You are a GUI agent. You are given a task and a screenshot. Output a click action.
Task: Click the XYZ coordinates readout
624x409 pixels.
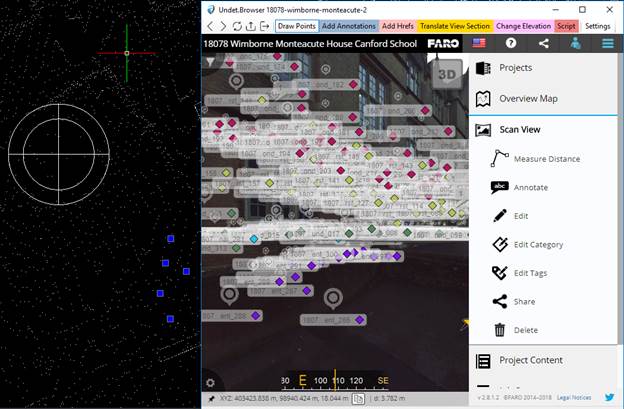284,398
